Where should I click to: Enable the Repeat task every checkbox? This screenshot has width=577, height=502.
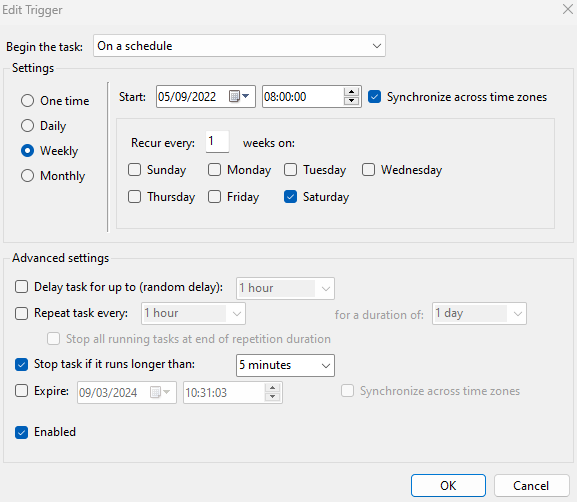coord(21,314)
